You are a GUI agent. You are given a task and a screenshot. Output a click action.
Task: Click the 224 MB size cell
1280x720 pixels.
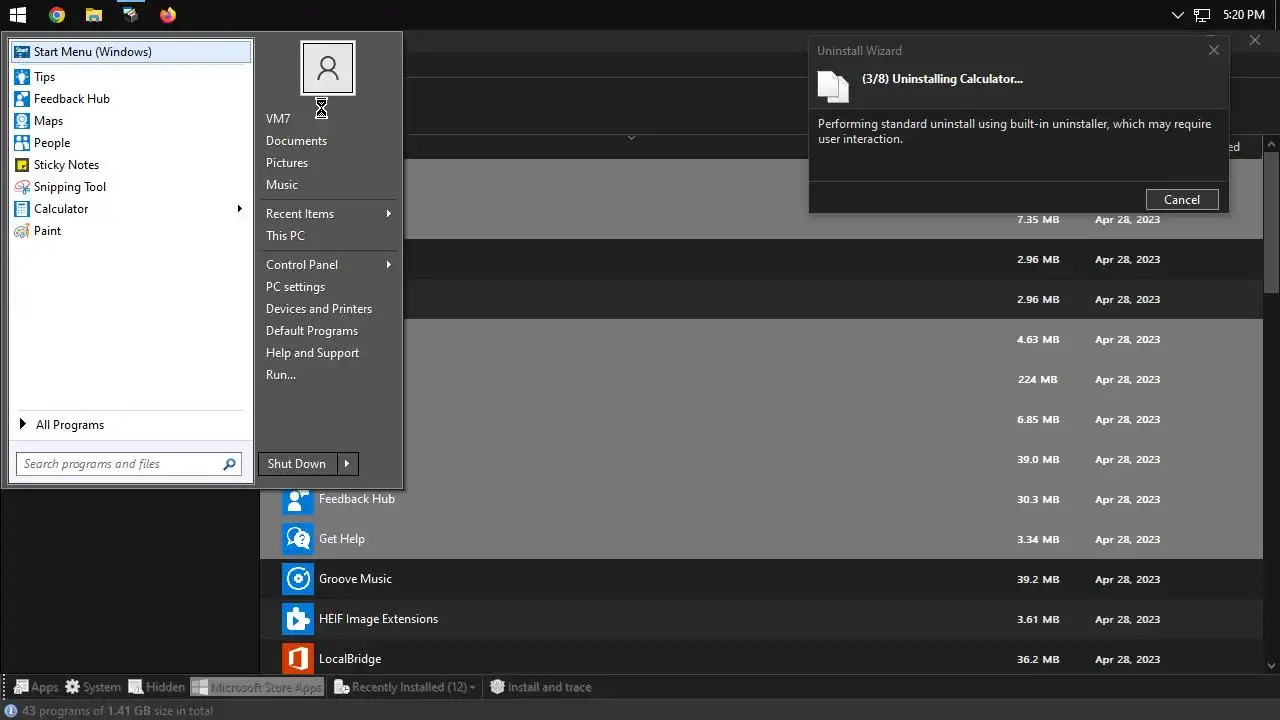click(x=1039, y=379)
